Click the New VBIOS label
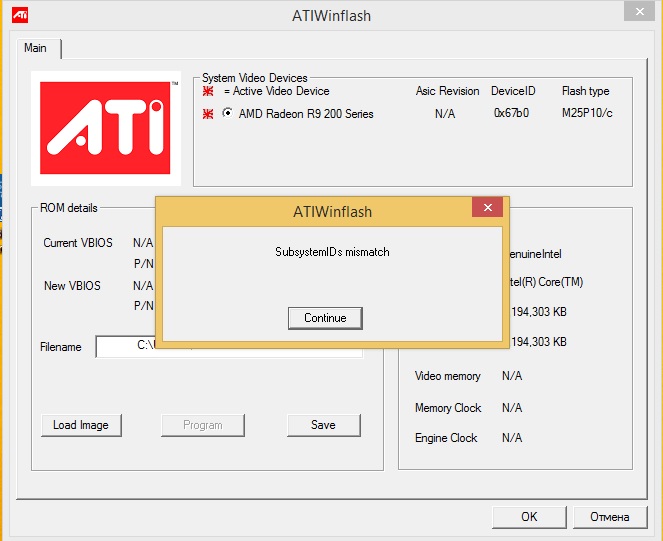 72,286
